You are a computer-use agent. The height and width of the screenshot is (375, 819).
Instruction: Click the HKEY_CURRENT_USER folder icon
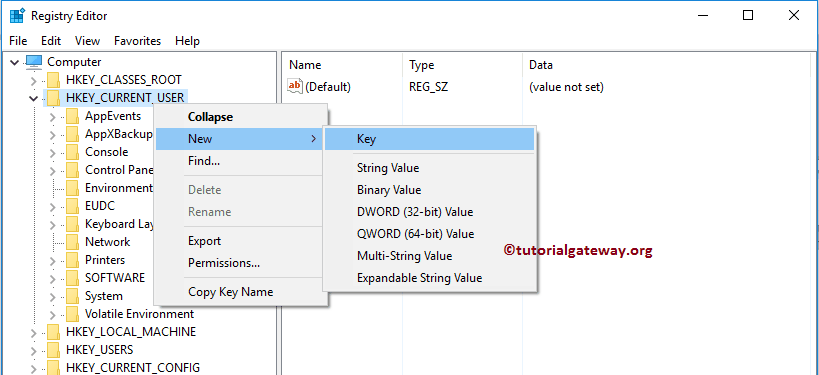click(53, 98)
